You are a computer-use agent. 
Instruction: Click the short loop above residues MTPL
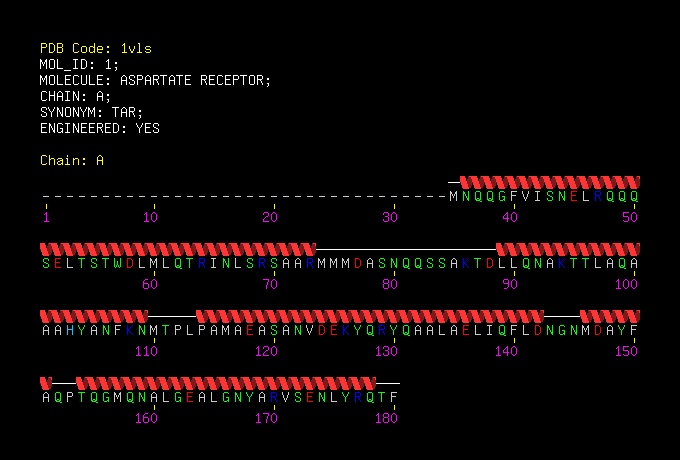(x=172, y=316)
